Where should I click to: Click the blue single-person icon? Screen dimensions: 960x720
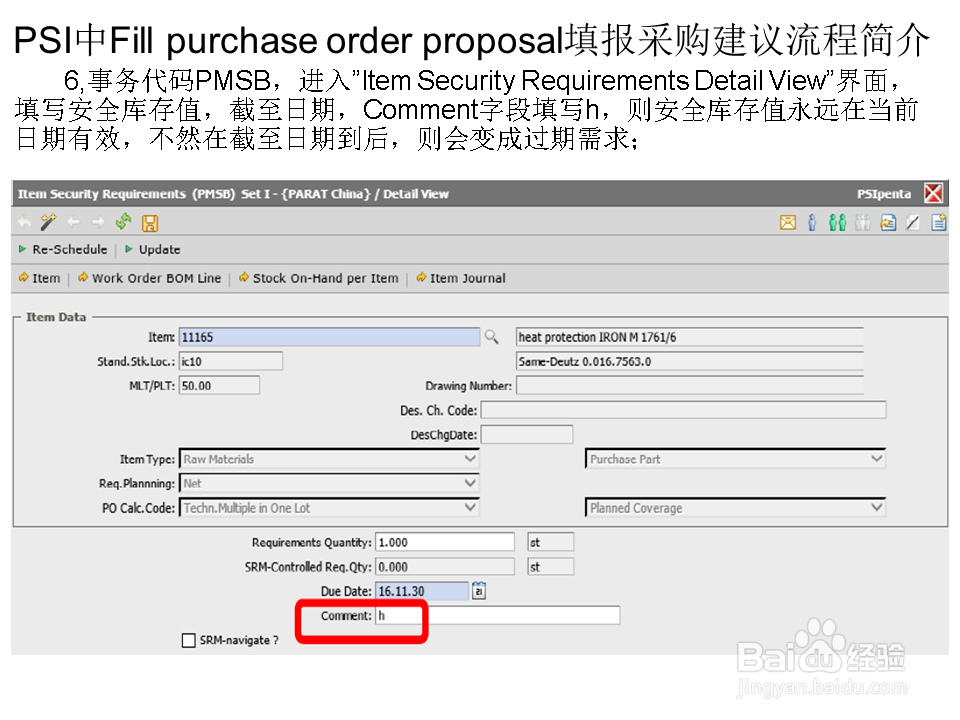click(x=812, y=223)
